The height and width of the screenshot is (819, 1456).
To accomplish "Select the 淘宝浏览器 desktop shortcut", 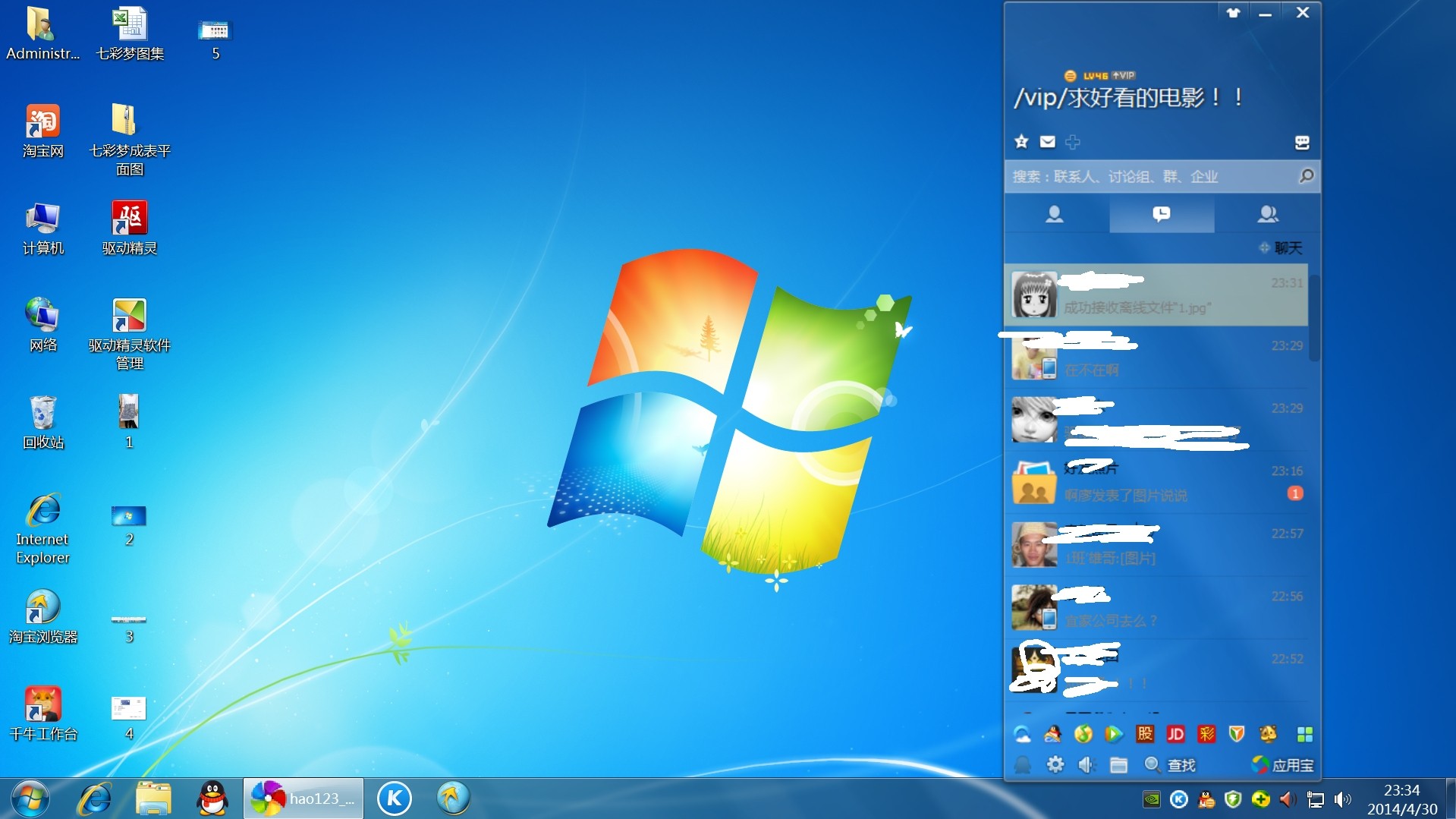I will tap(43, 616).
